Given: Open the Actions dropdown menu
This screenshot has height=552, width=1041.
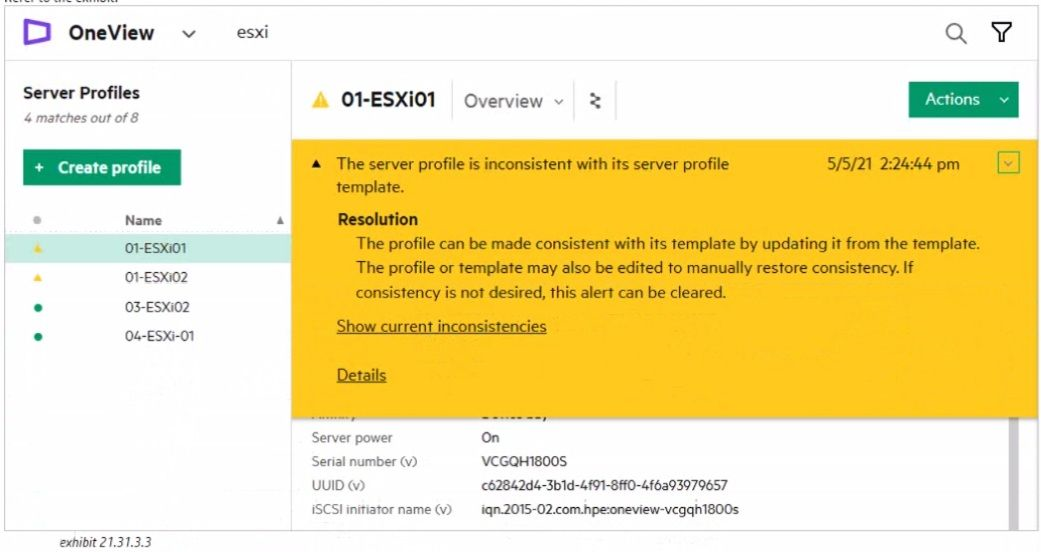Looking at the screenshot, I should point(963,100).
